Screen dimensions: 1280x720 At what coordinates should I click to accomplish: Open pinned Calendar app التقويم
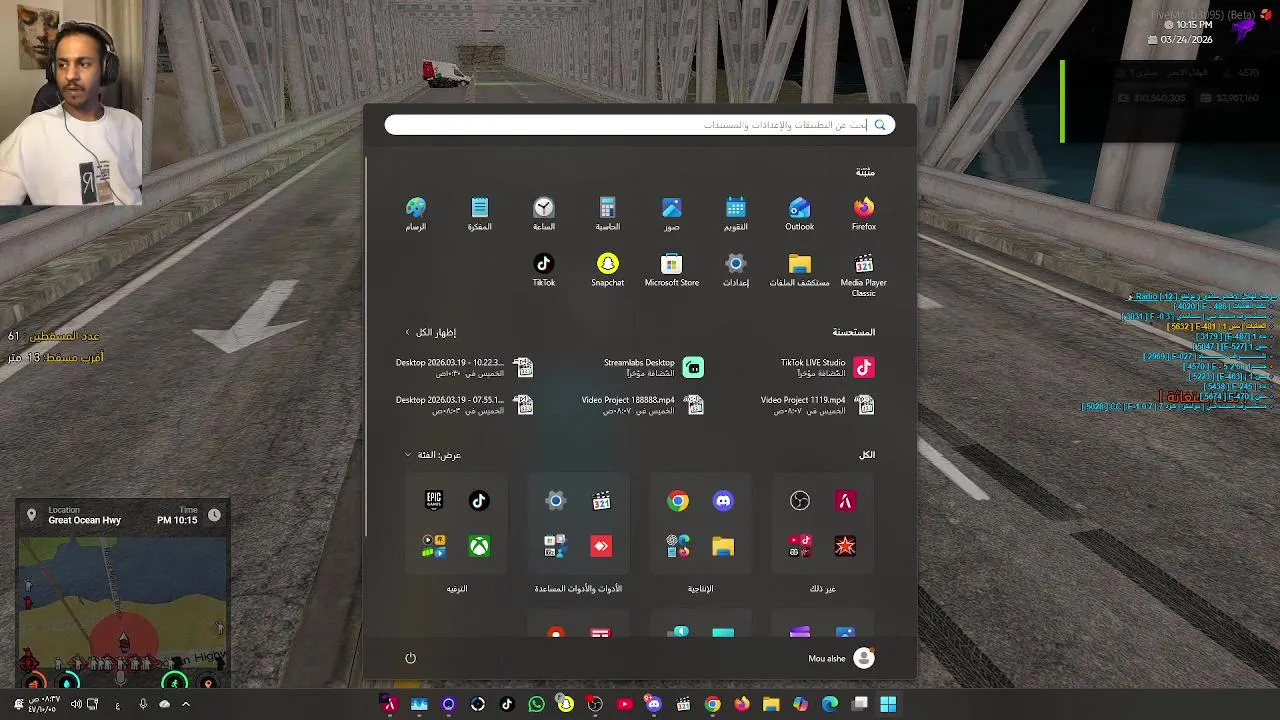(x=735, y=214)
